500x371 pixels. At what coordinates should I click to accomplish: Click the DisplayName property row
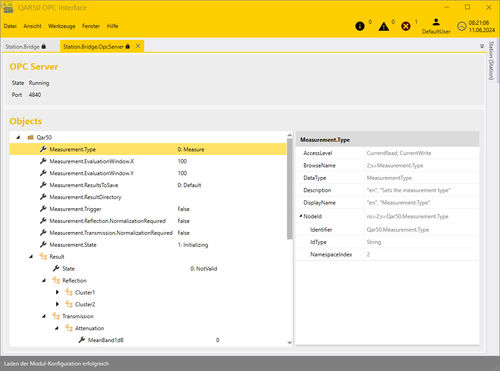click(x=388, y=202)
